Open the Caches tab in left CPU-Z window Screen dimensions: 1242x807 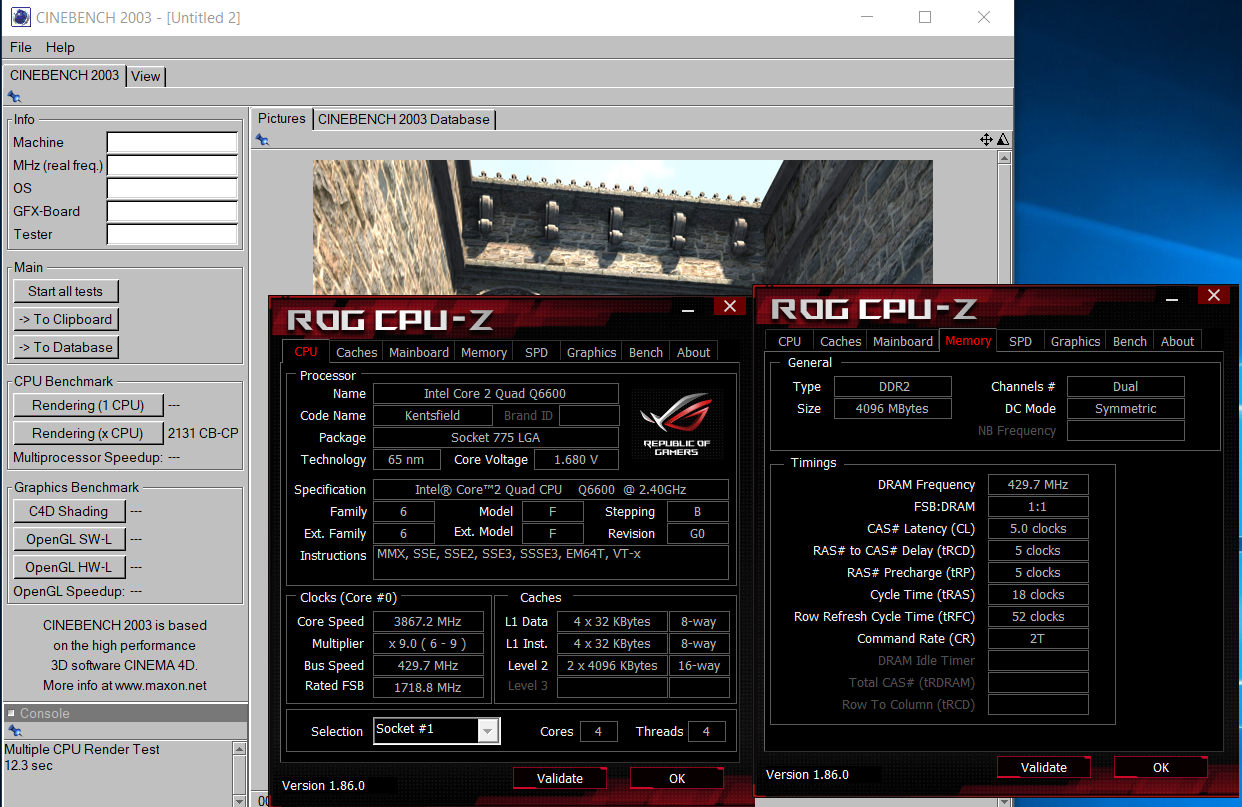(x=357, y=352)
